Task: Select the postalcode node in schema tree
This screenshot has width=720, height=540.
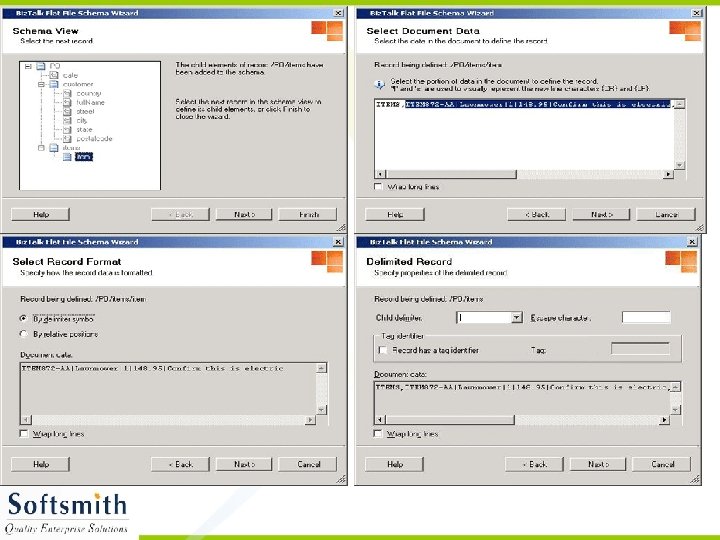Action: pos(94,139)
